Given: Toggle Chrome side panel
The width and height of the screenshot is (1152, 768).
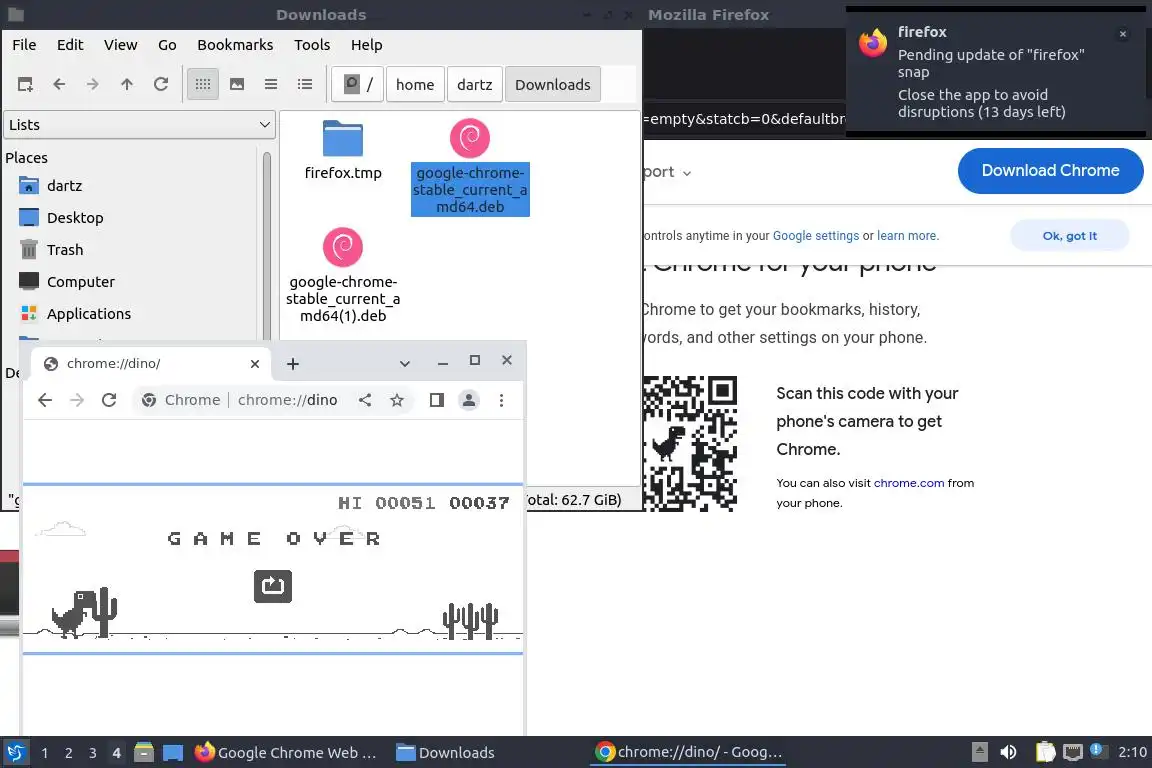Looking at the screenshot, I should [x=437, y=400].
